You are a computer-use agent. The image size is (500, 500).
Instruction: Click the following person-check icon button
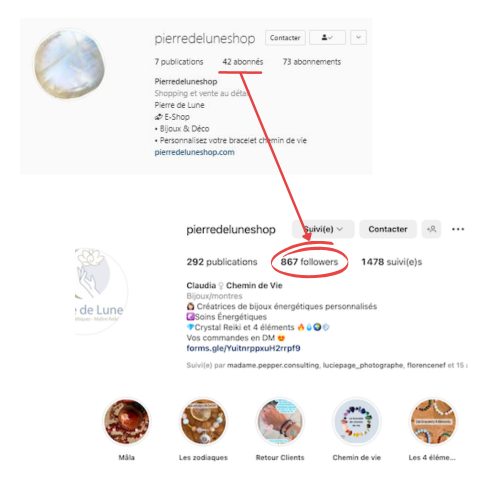327,37
